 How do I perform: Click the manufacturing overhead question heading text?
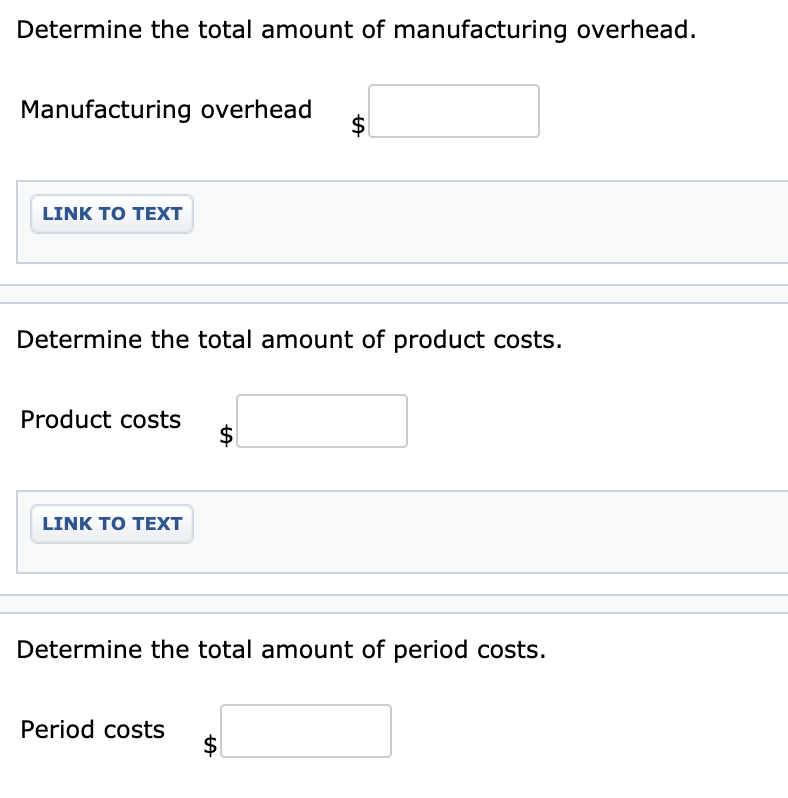pyautogui.click(x=356, y=30)
